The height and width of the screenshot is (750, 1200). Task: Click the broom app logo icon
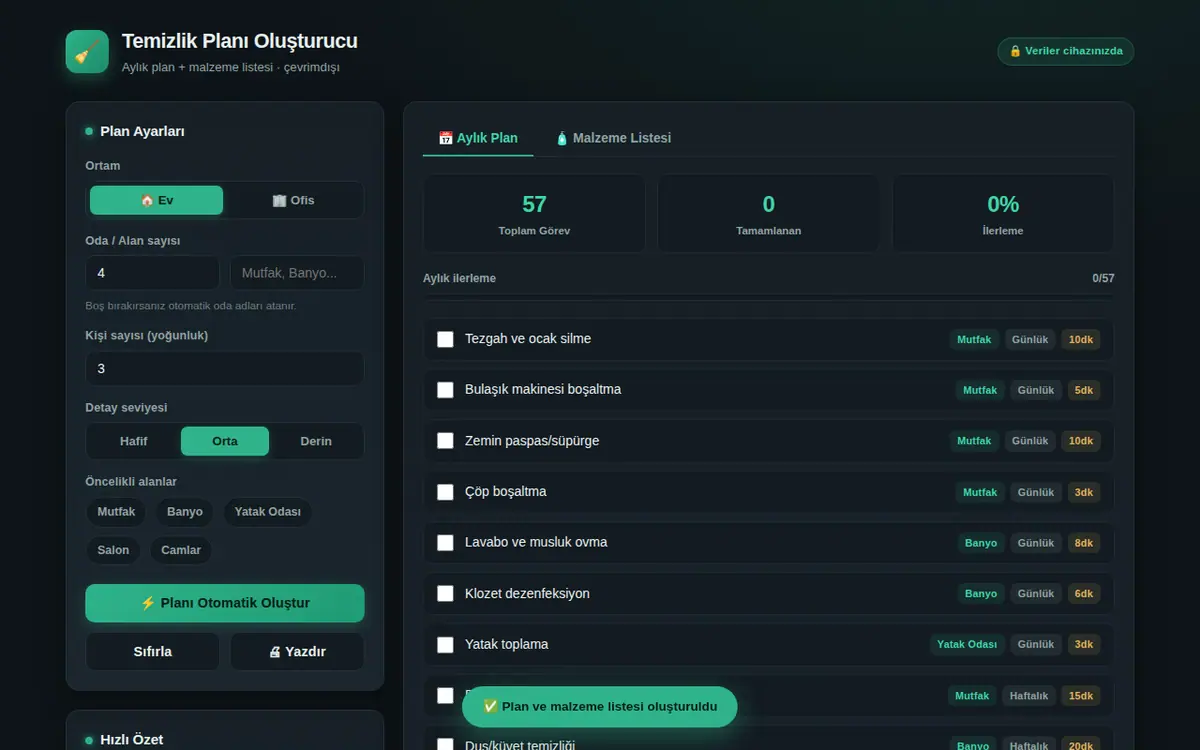point(87,51)
